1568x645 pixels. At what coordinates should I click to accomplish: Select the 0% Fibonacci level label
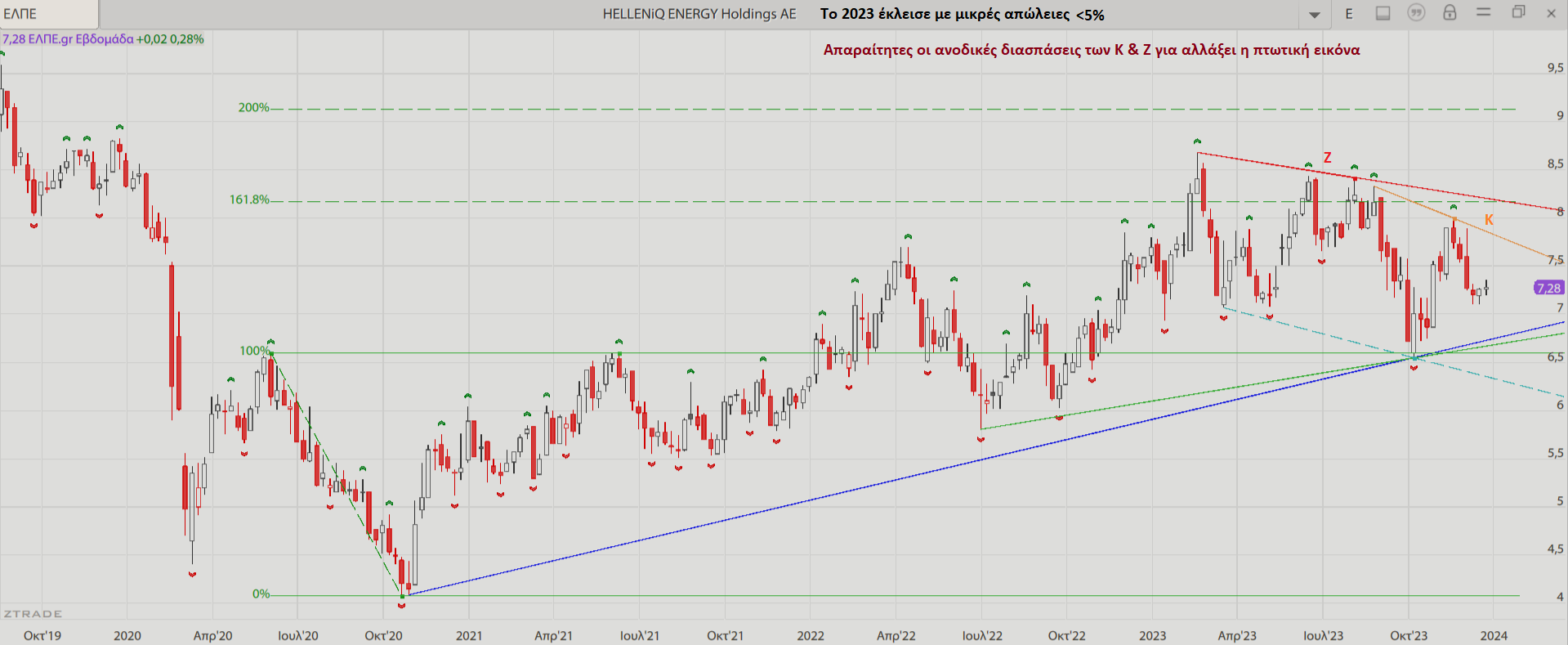261,593
